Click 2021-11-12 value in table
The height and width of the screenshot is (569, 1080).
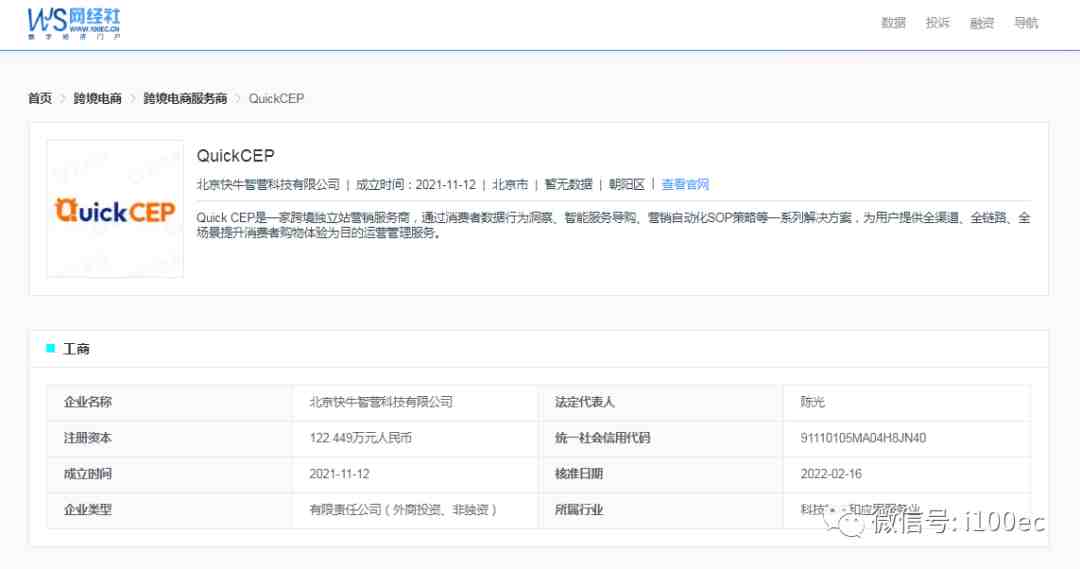(x=340, y=474)
